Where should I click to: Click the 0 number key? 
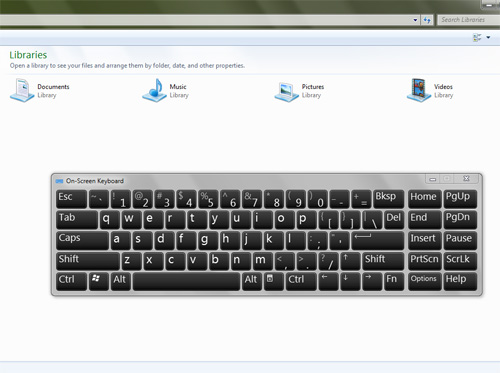pos(317,199)
